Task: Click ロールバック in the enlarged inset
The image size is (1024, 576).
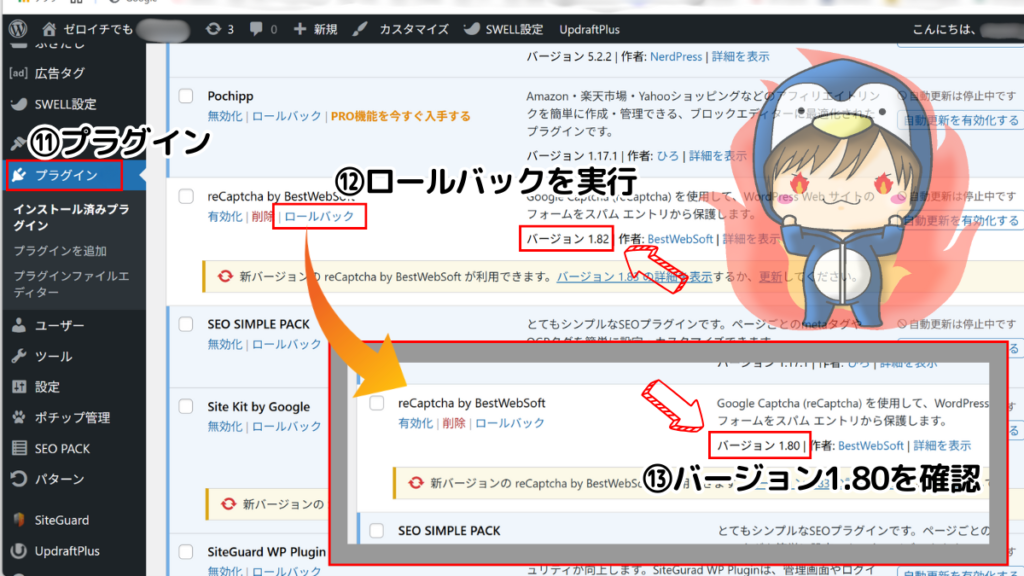Action: (x=509, y=423)
